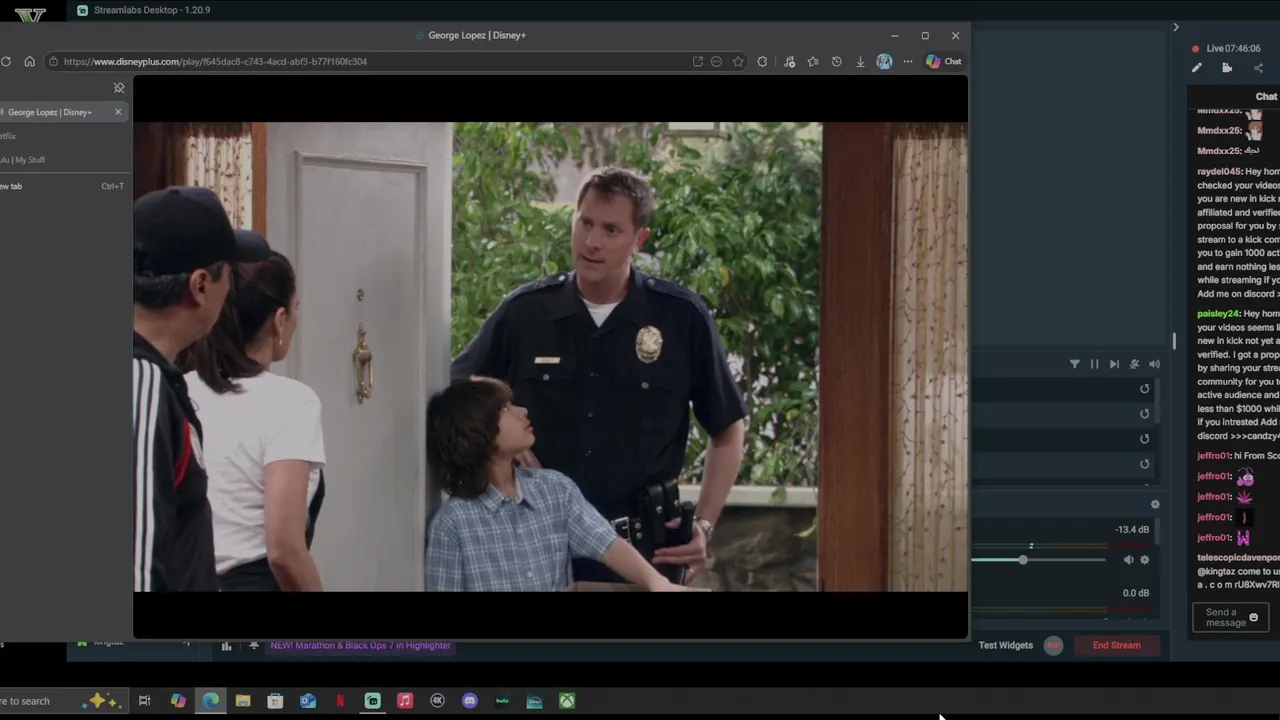Click the Test Widgets button
The width and height of the screenshot is (1280, 720).
click(x=1006, y=645)
